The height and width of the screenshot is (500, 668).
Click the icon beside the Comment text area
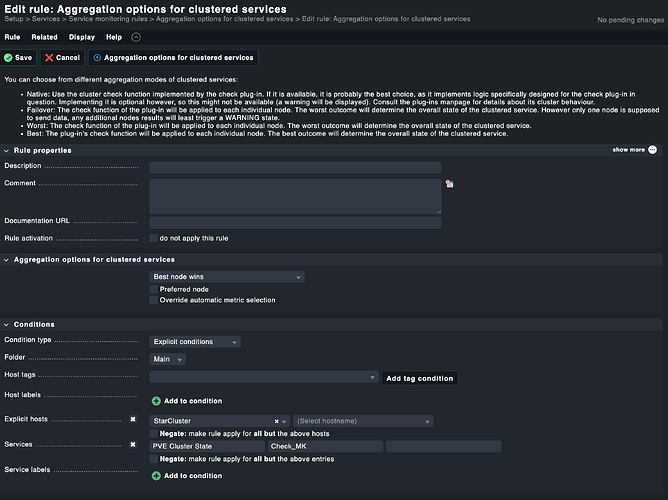point(450,184)
